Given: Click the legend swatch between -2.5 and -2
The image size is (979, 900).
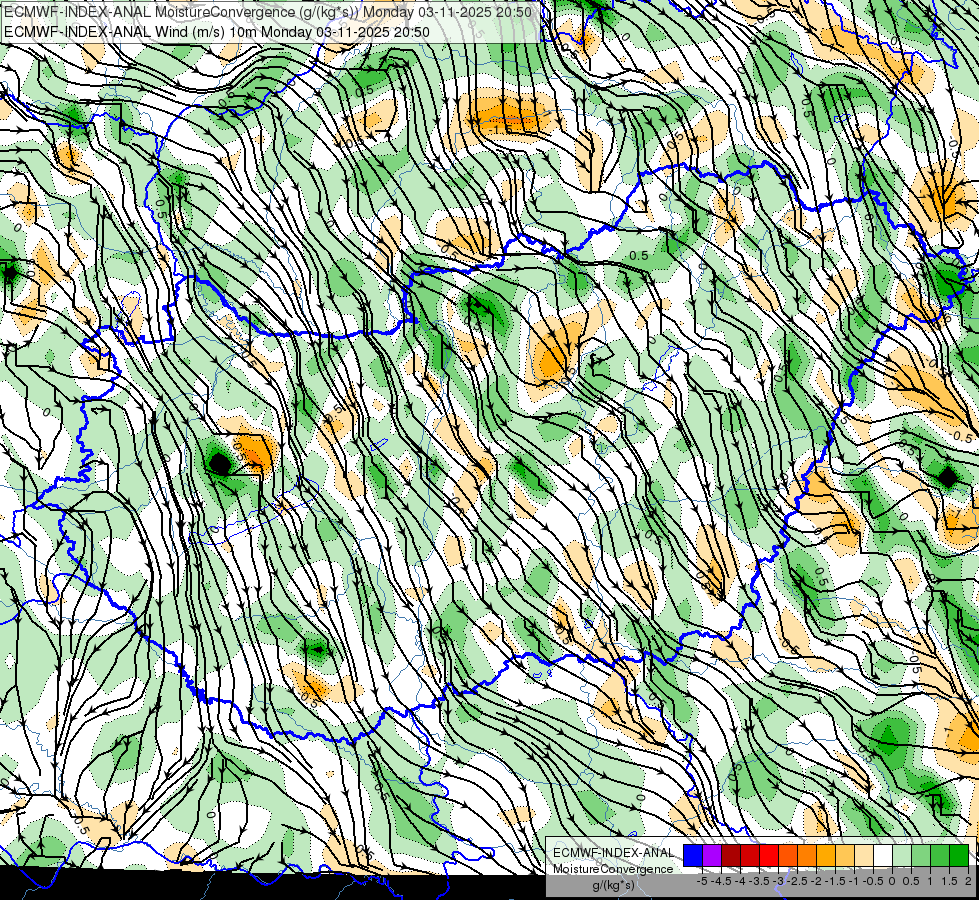Looking at the screenshot, I should tap(807, 855).
